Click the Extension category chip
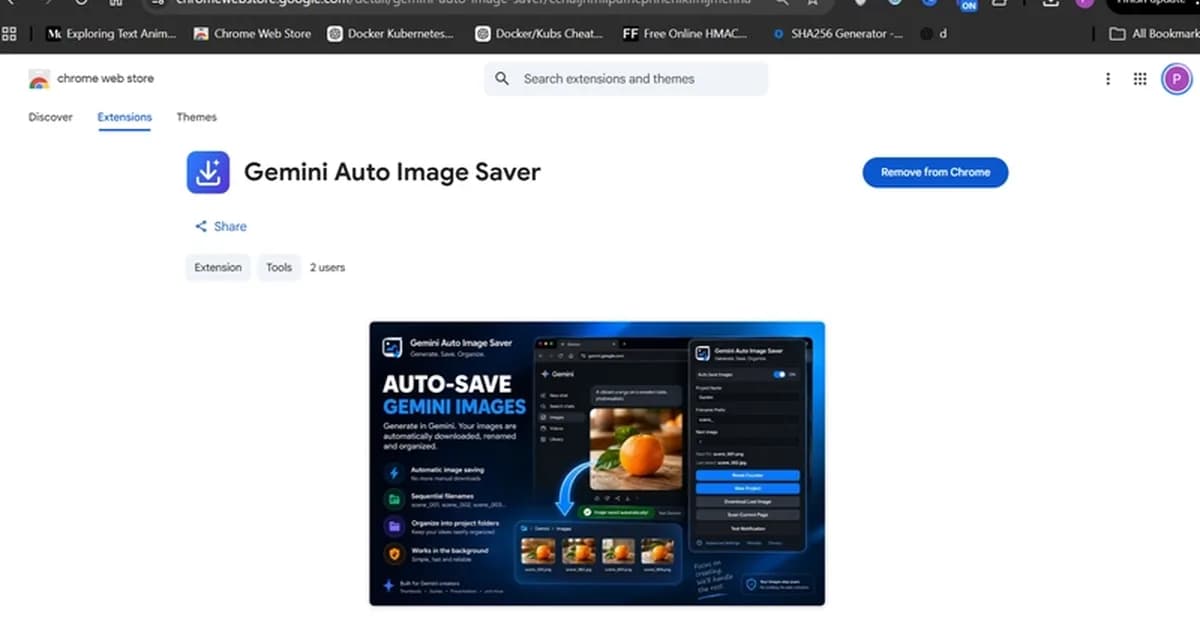The image size is (1200, 628). coord(218,267)
